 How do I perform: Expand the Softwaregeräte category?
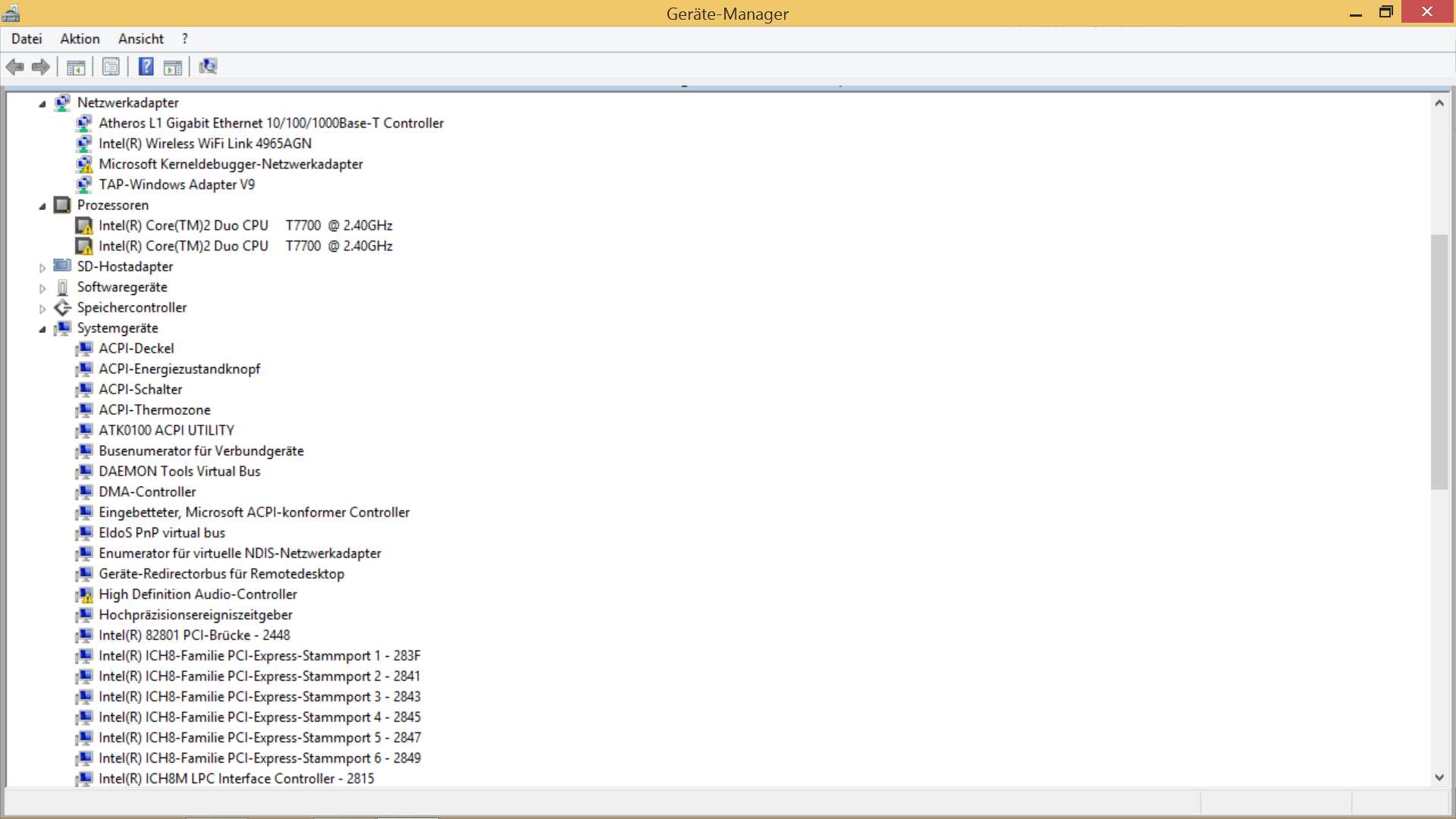point(42,287)
